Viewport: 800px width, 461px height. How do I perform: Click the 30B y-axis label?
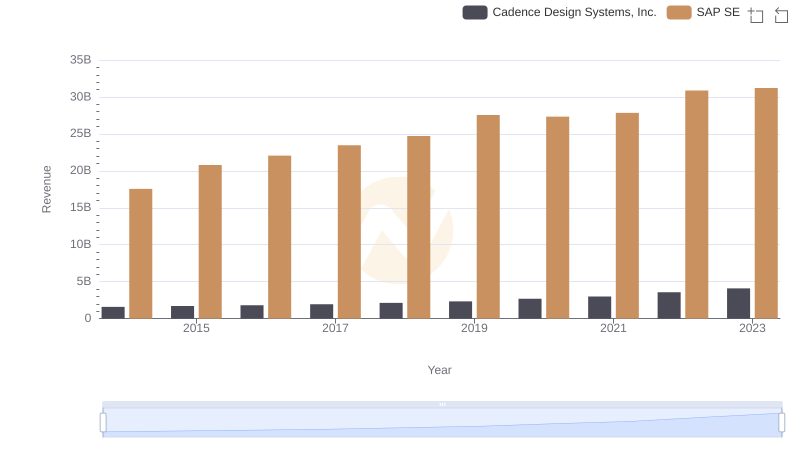81,97
